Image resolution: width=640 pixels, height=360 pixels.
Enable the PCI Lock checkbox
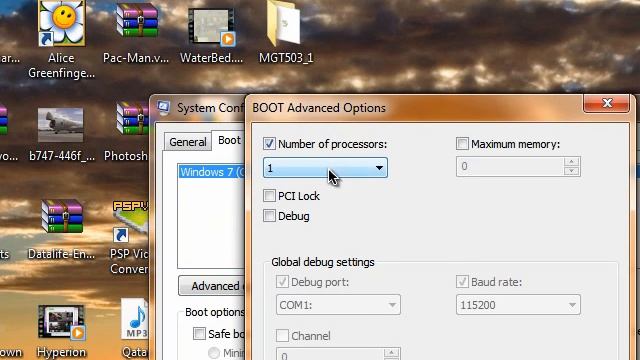[x=269, y=196]
